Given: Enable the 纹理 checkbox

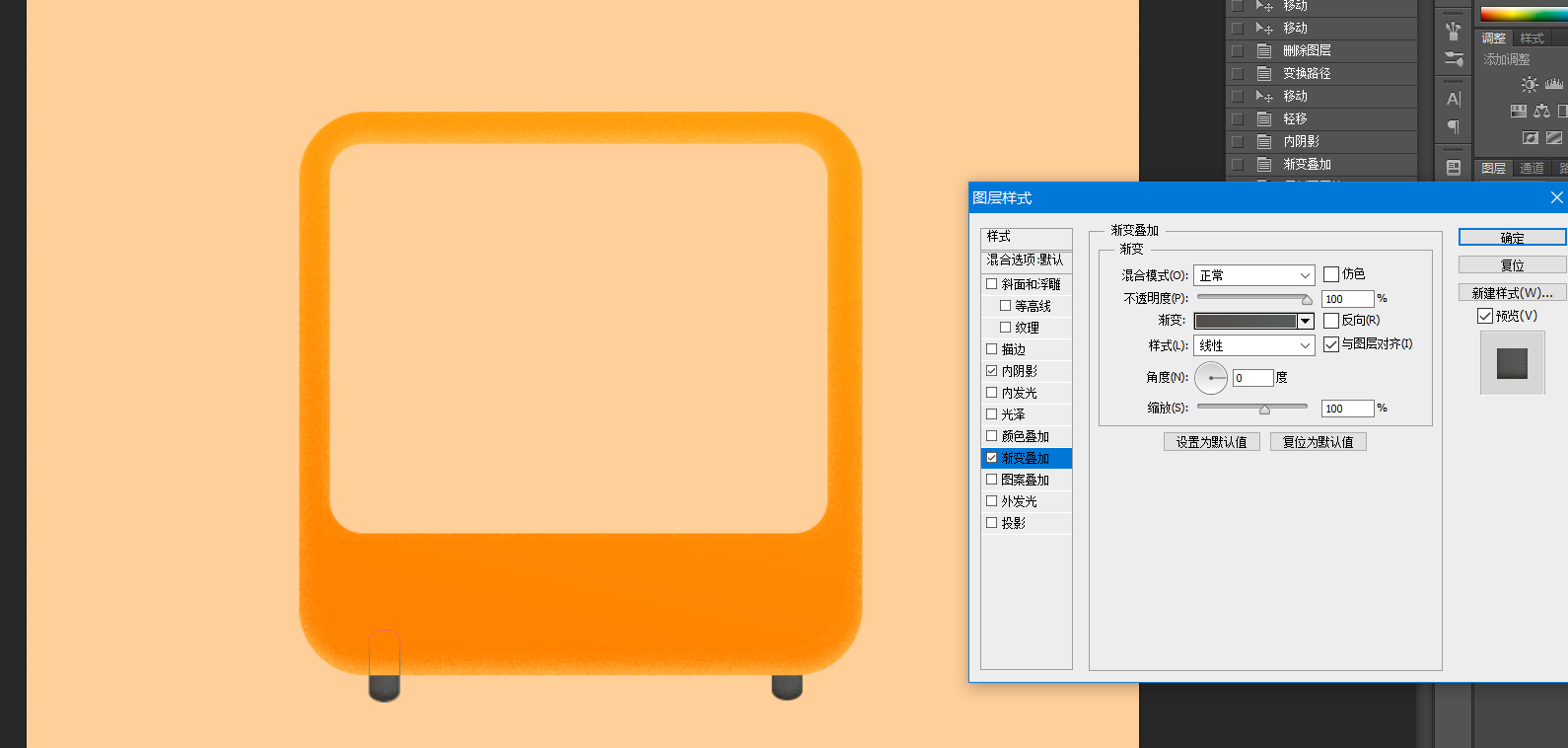Looking at the screenshot, I should tap(1006, 328).
